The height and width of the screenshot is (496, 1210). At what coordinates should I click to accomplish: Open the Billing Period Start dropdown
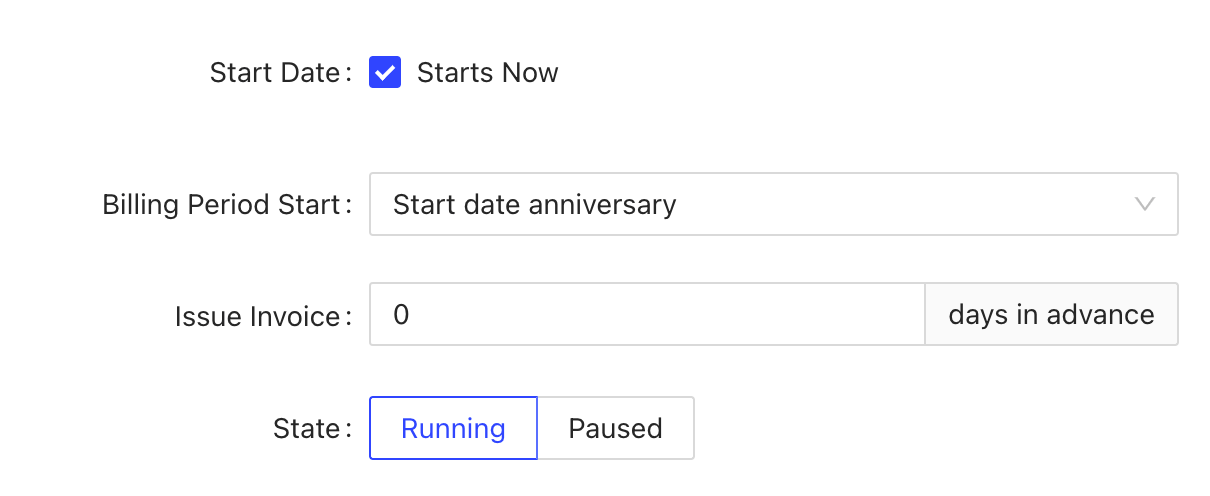pyautogui.click(x=773, y=205)
